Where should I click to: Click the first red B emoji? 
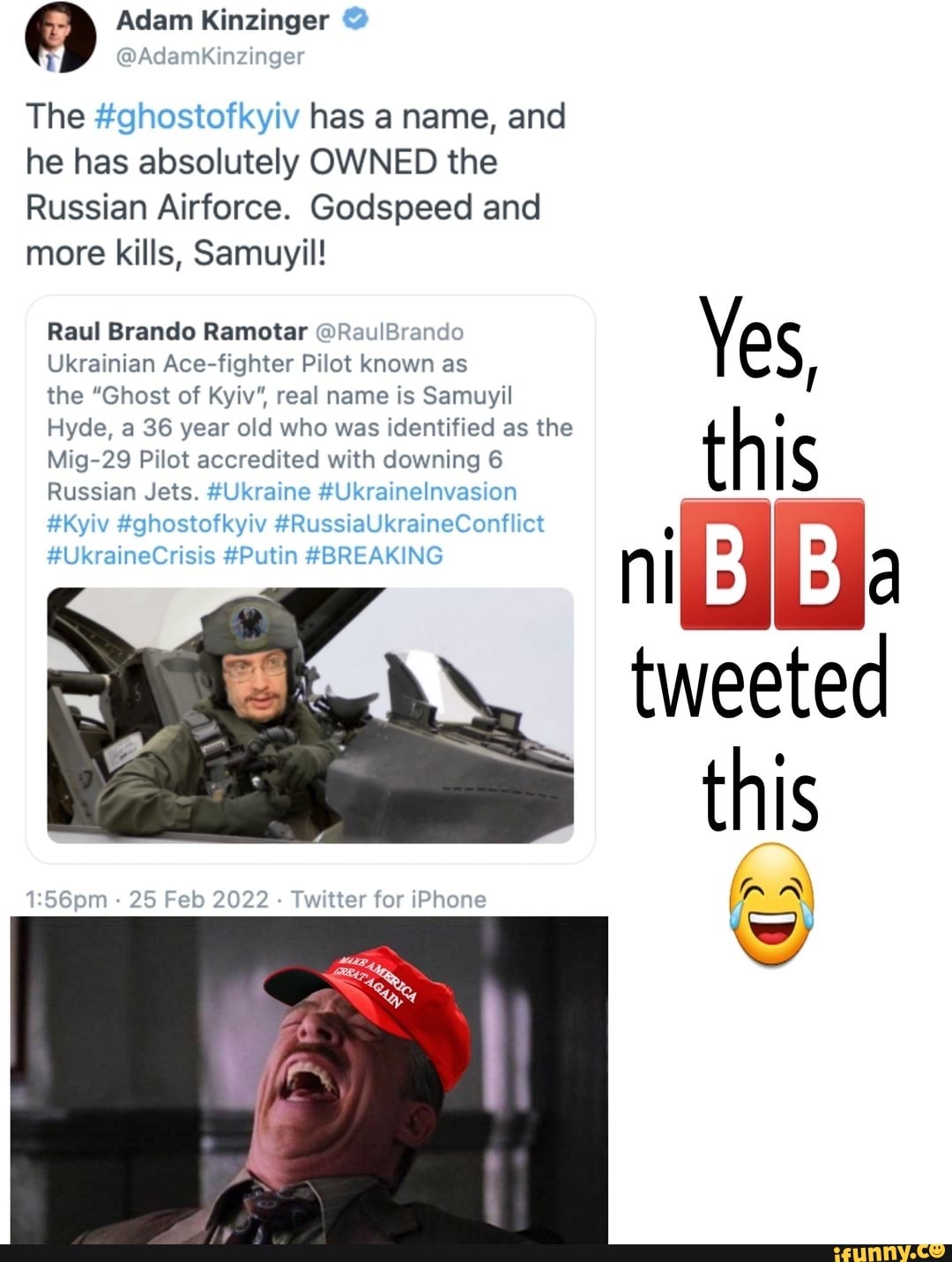[x=724, y=565]
